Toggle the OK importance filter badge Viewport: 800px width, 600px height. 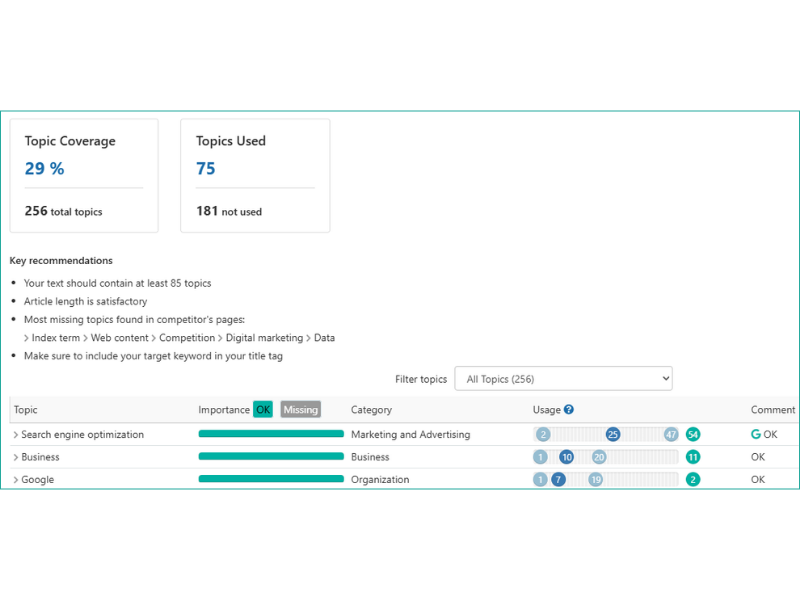point(262,409)
